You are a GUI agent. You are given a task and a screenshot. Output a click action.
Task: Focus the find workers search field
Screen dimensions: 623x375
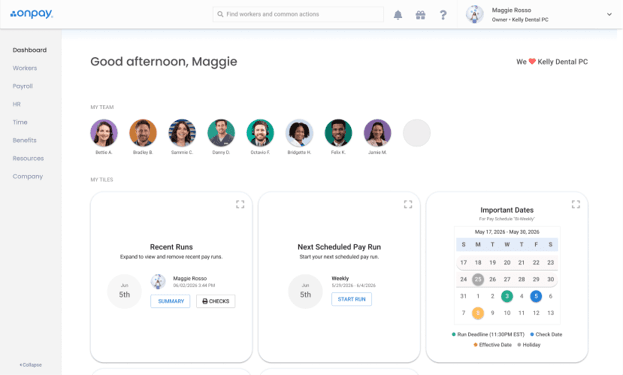pos(298,14)
